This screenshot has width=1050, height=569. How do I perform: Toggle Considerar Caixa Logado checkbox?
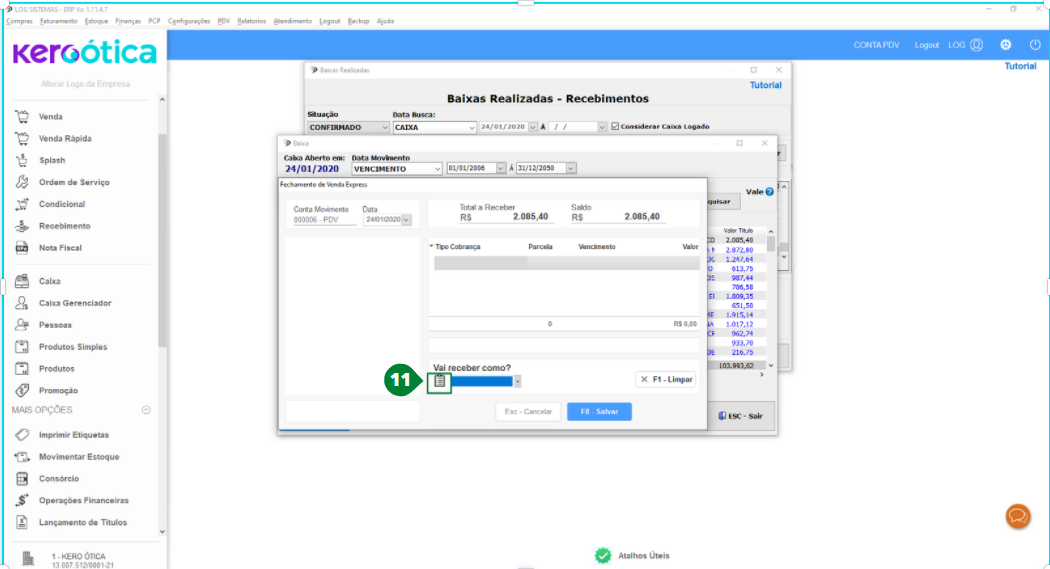(x=615, y=127)
